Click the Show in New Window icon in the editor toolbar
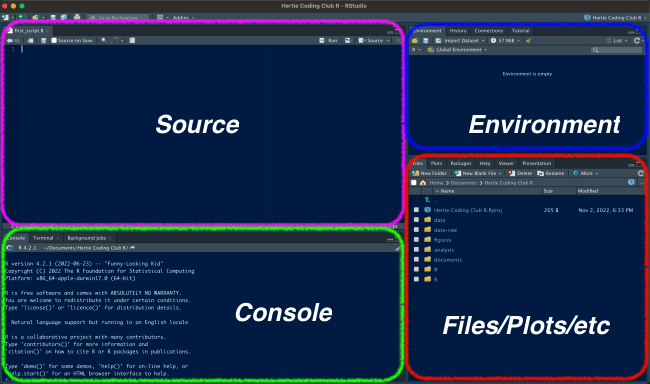The image size is (650, 384). click(30, 41)
